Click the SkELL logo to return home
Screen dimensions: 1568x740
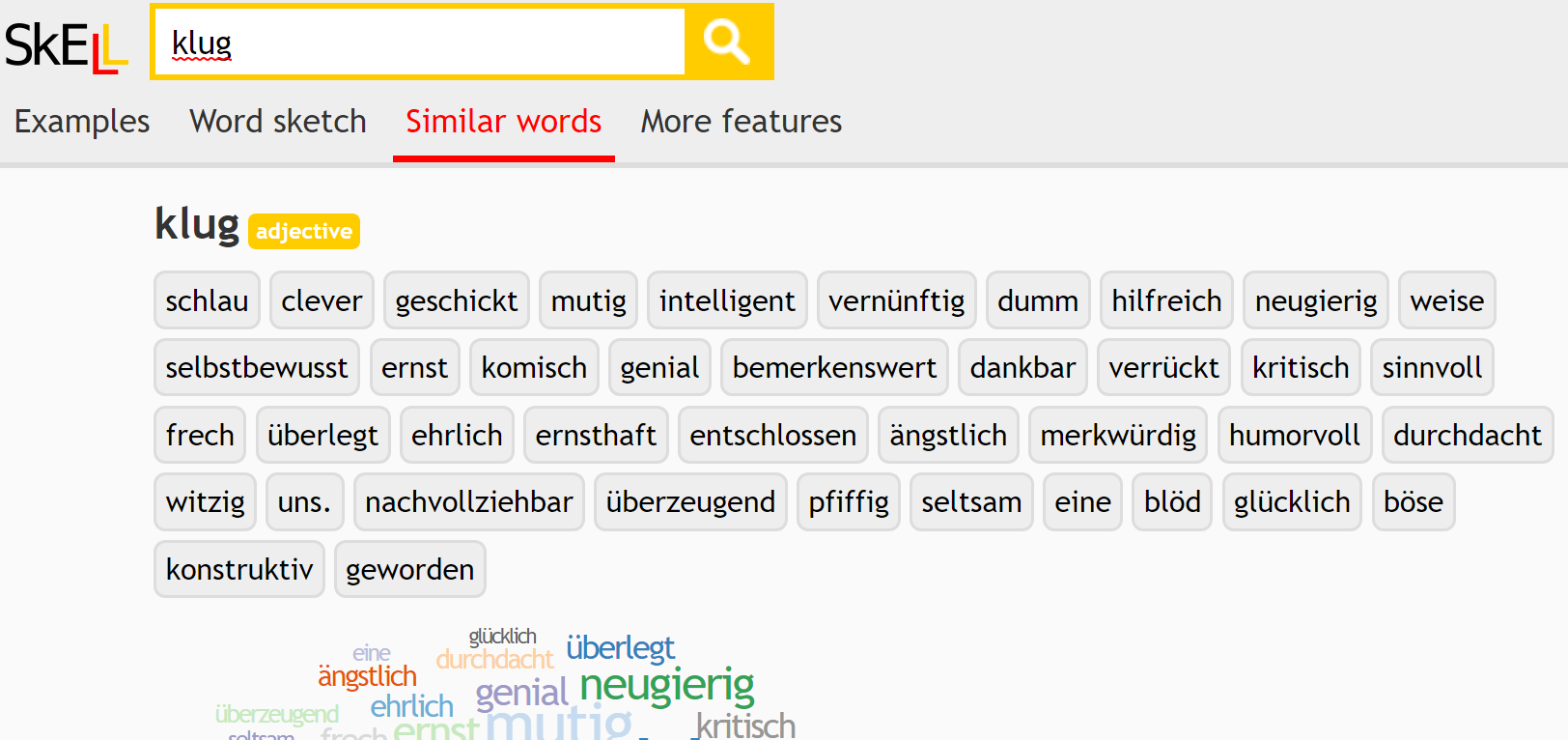point(66,43)
